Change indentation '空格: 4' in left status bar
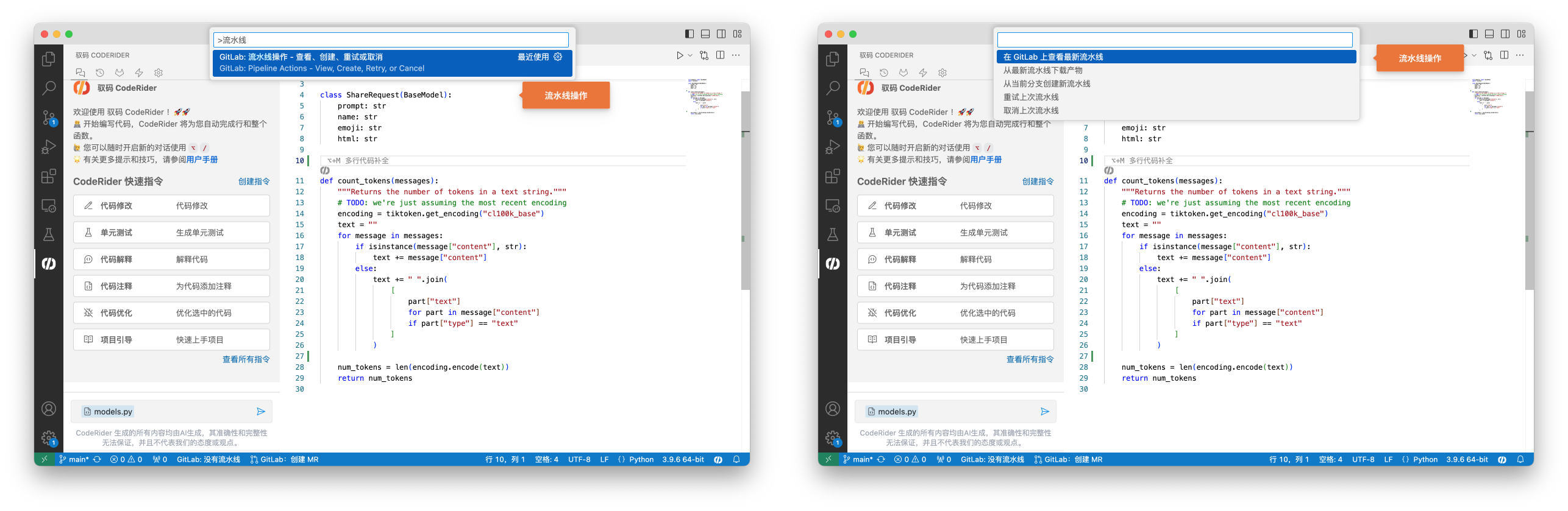Screen dimensions: 1568x511 click(546, 460)
